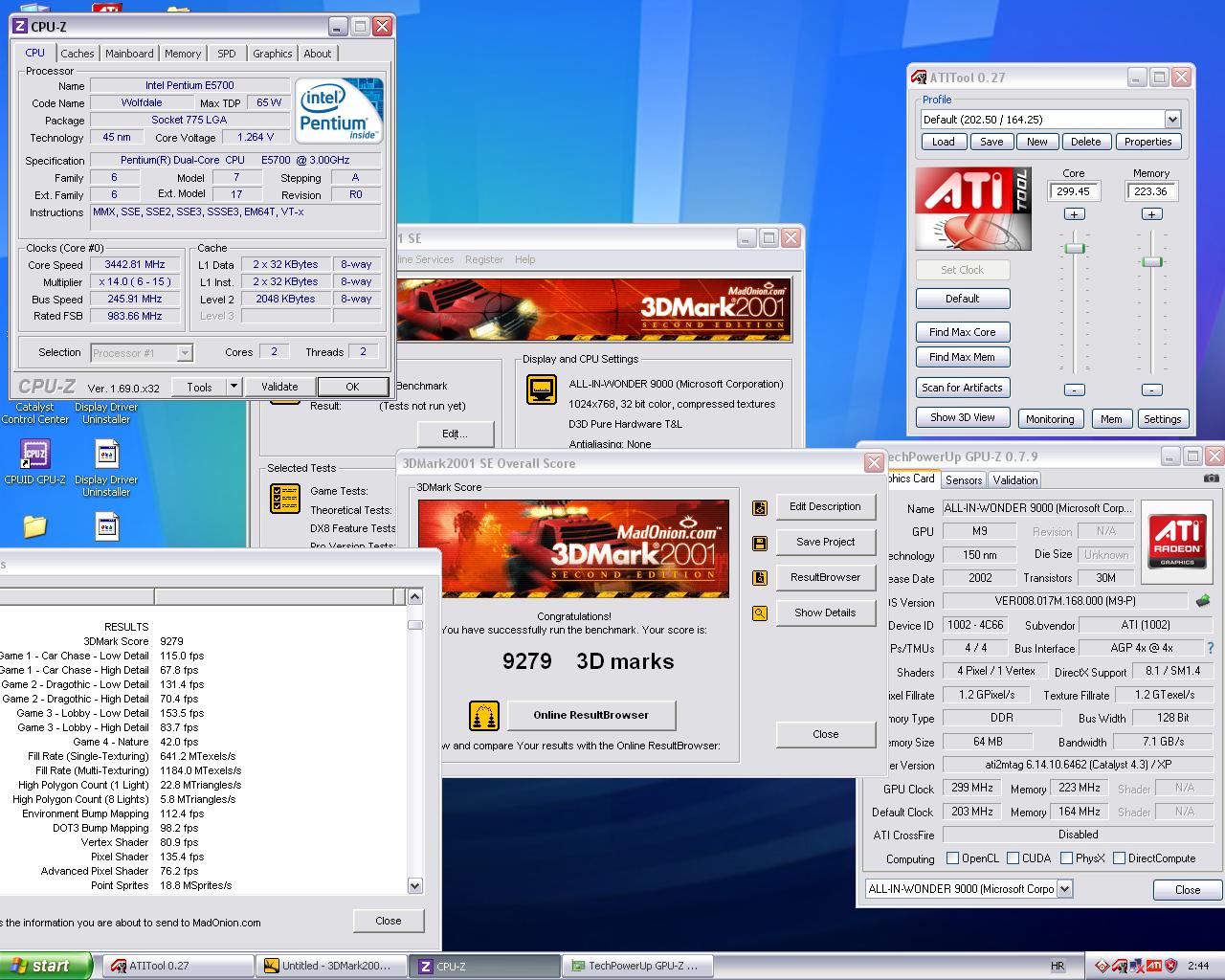Click the Core clock value field 299.45
The height and width of the screenshot is (980, 1225).
point(1074,191)
